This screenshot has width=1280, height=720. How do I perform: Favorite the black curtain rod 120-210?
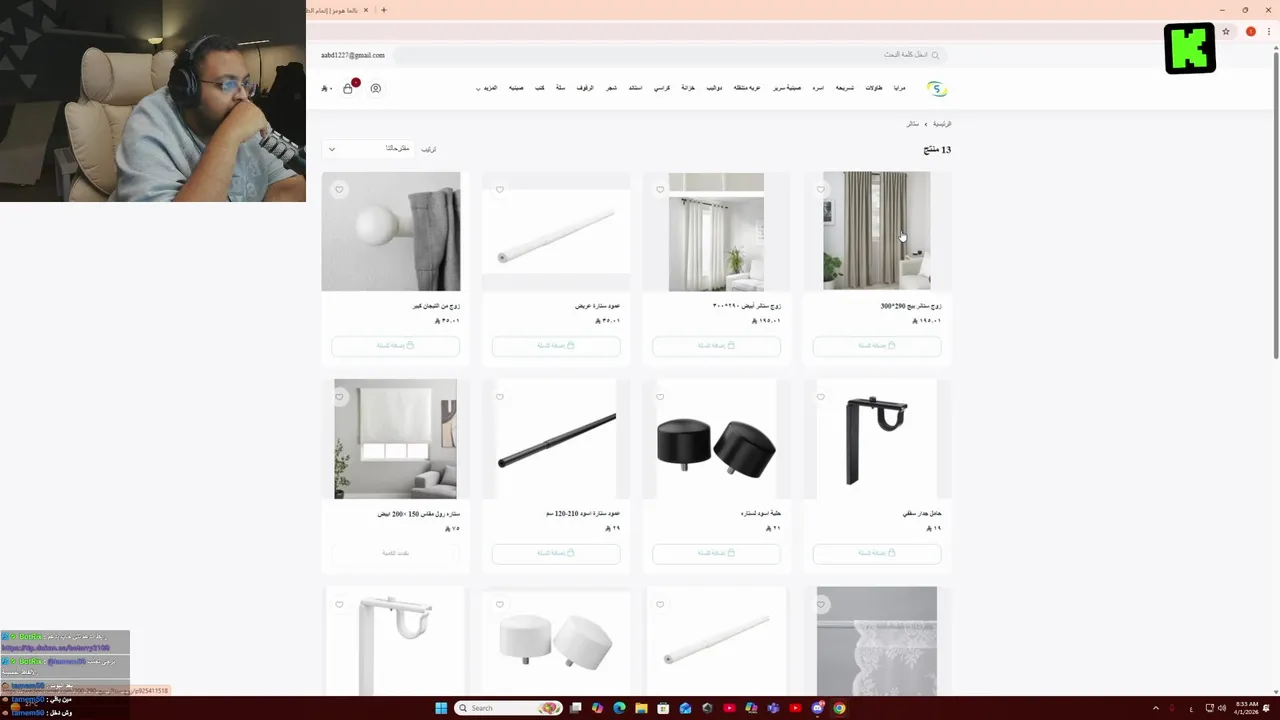(500, 397)
